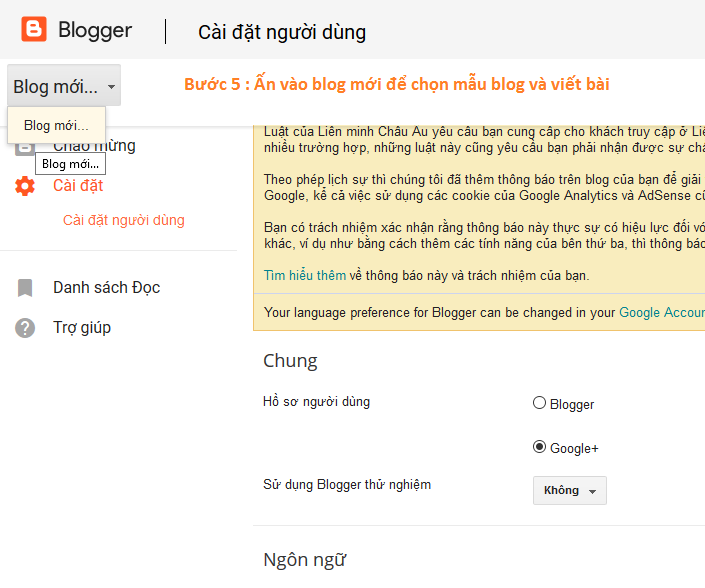
Task: Select the Blogger profile radio button
Action: (539, 403)
